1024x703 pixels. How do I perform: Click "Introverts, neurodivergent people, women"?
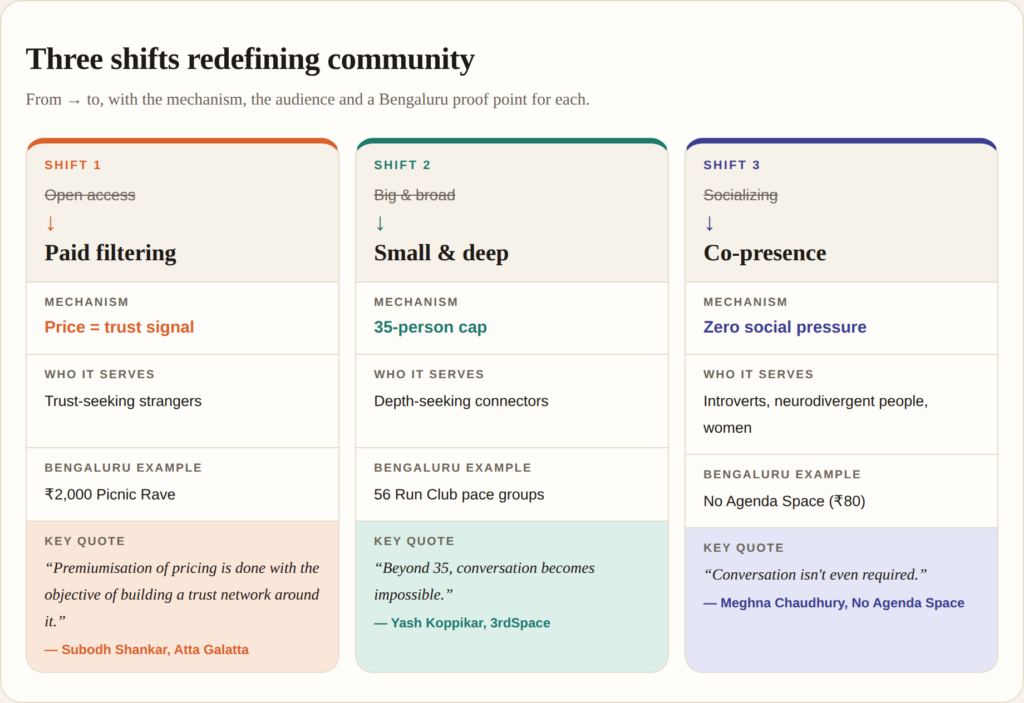816,414
